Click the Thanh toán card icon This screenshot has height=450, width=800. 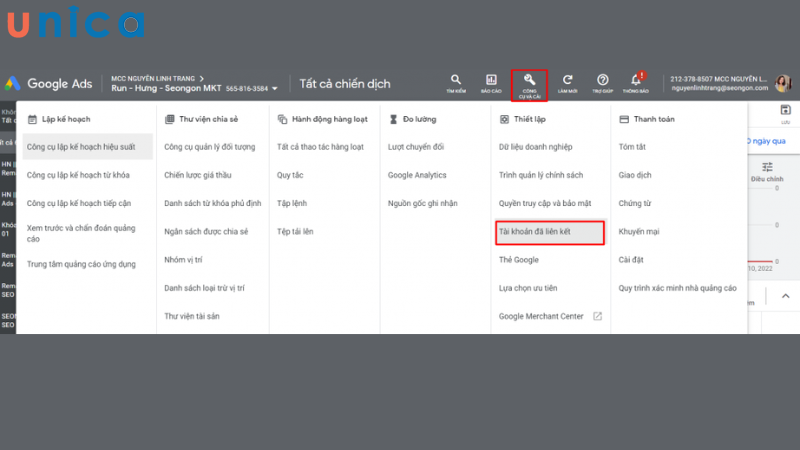point(624,119)
